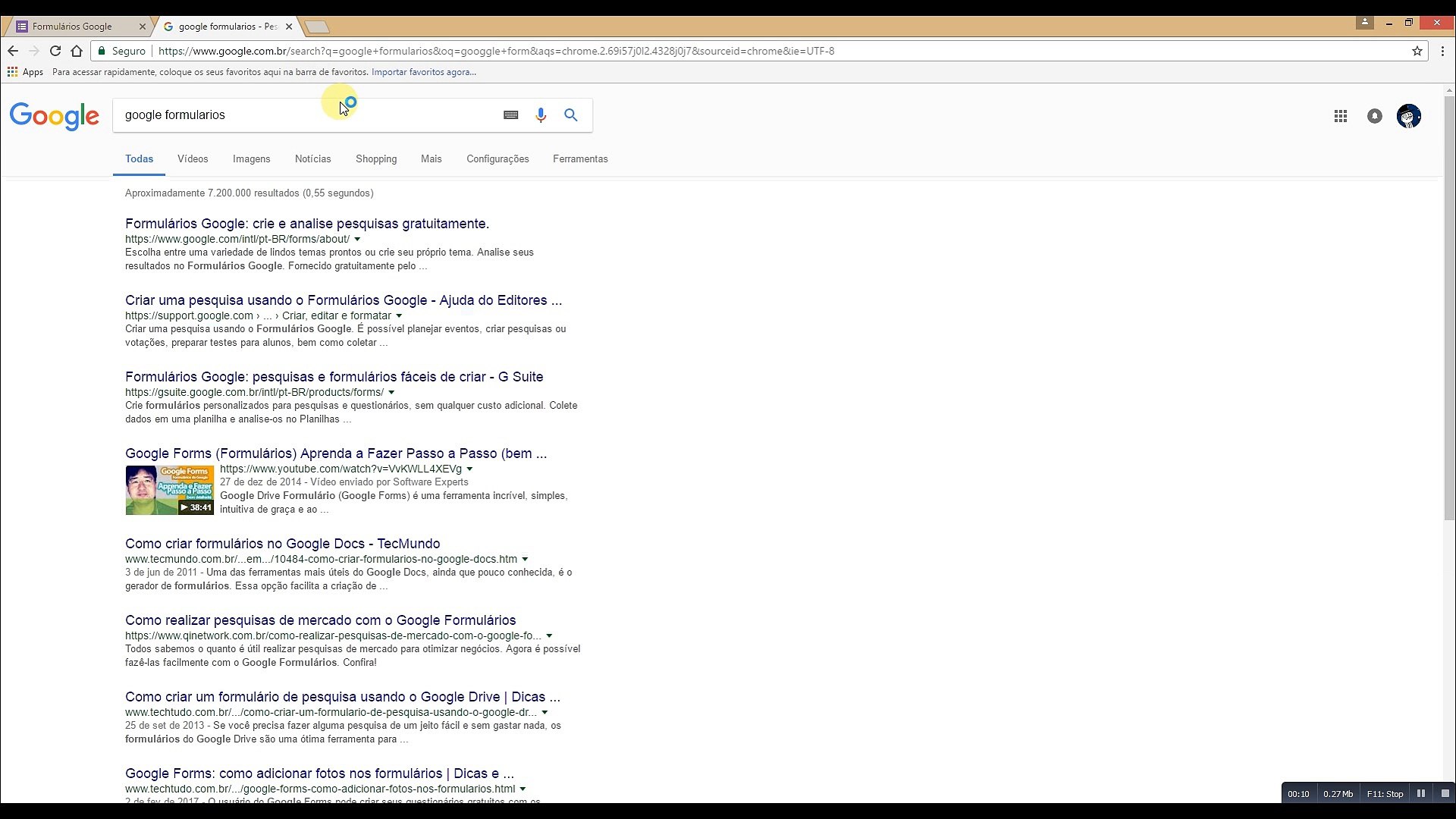This screenshot has width=1456, height=819.
Task: Click 'Importar favoritos agora...' link
Action: click(x=424, y=72)
